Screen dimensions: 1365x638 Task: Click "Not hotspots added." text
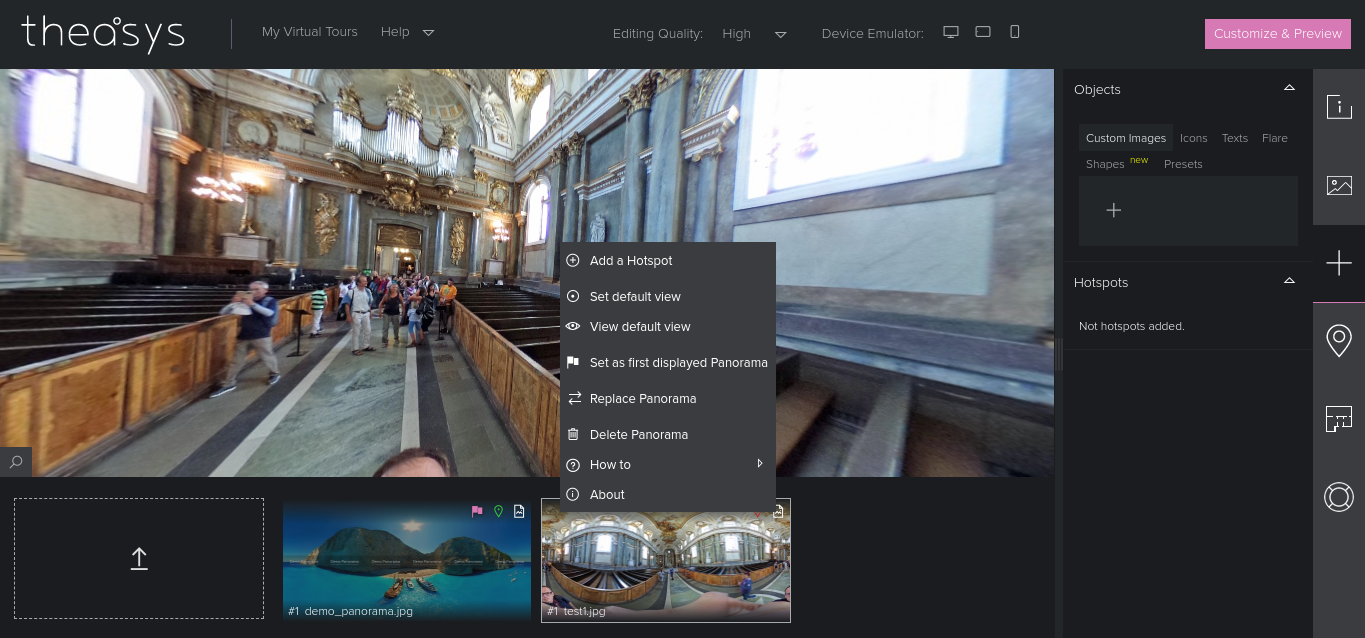tap(1131, 326)
